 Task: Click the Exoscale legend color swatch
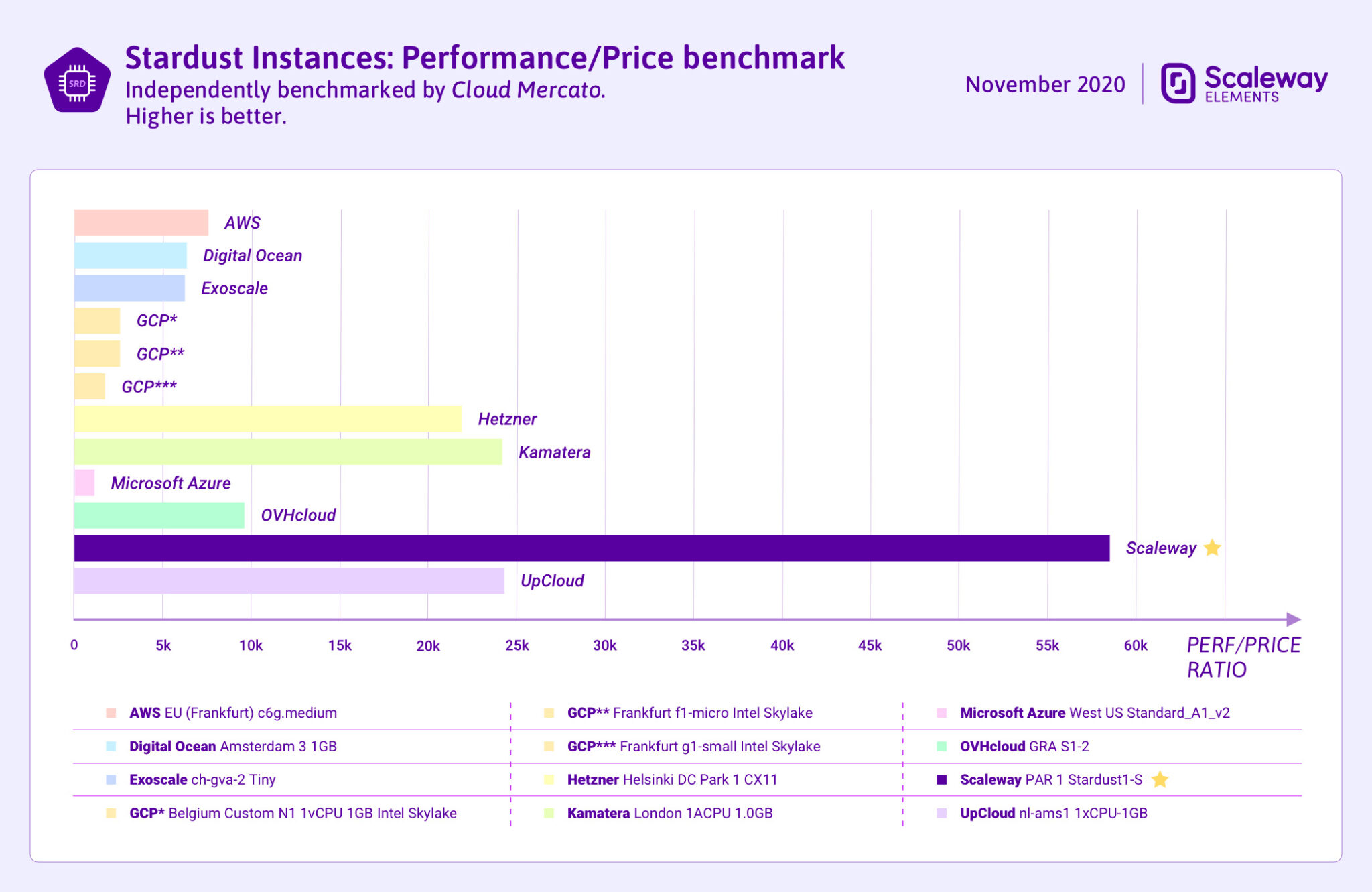(x=111, y=779)
